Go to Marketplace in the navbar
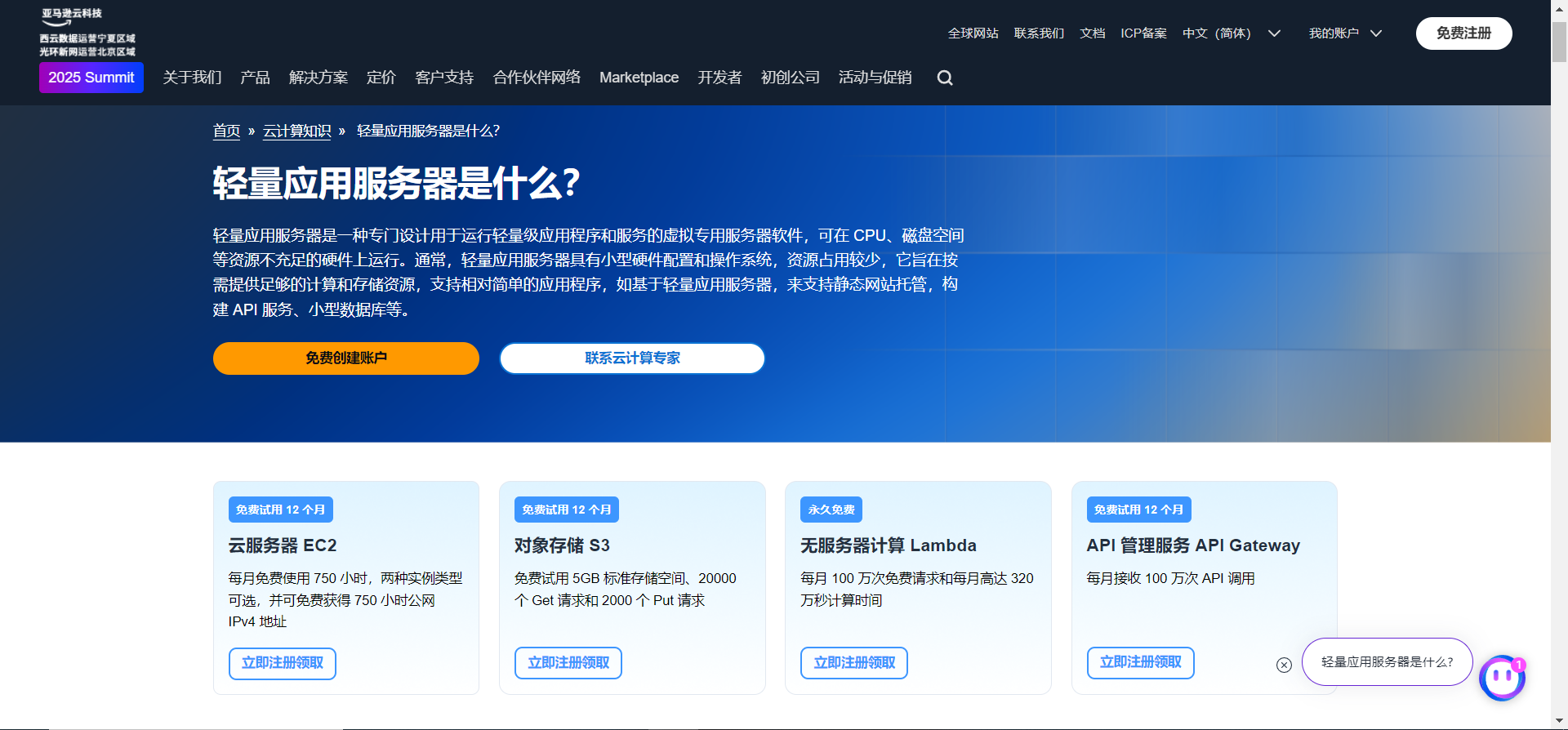Screen dimensions: 1568x730 pos(639,78)
